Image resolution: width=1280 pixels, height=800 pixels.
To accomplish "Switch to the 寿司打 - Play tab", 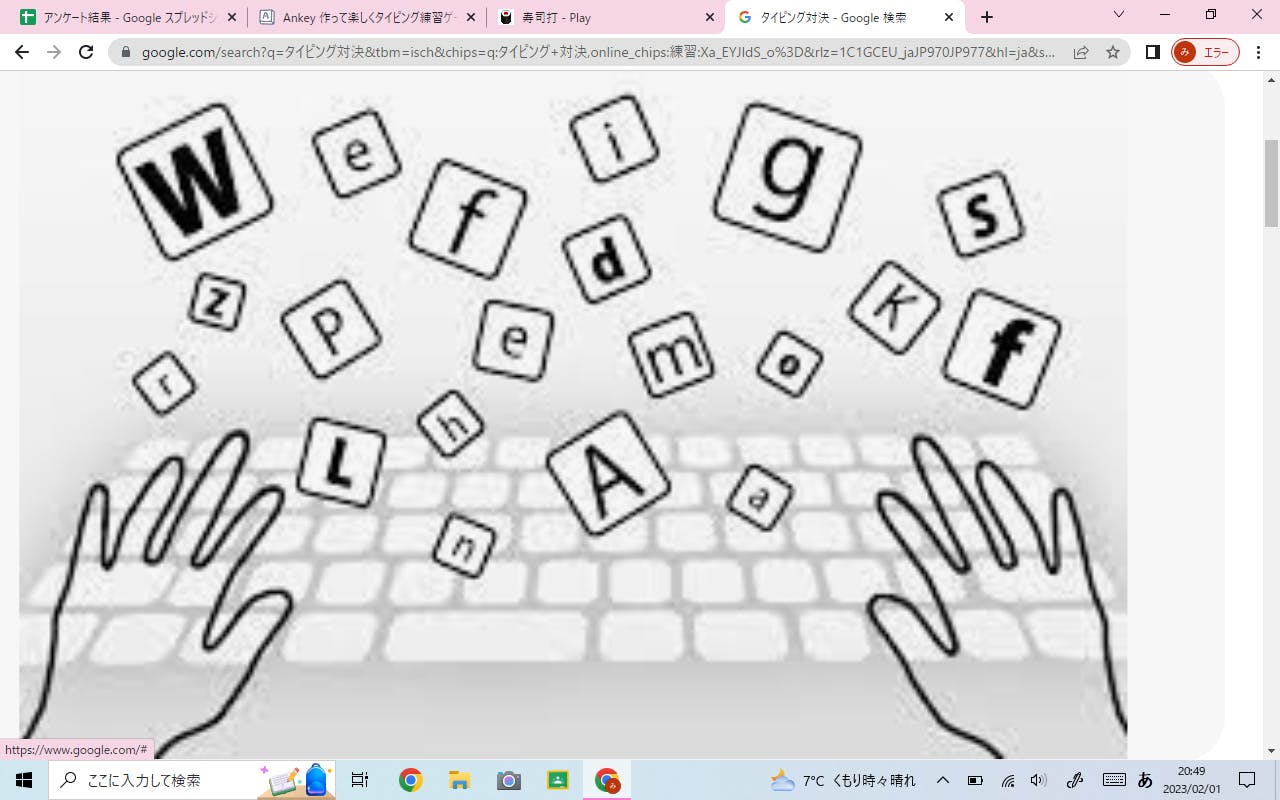I will pyautogui.click(x=600, y=17).
